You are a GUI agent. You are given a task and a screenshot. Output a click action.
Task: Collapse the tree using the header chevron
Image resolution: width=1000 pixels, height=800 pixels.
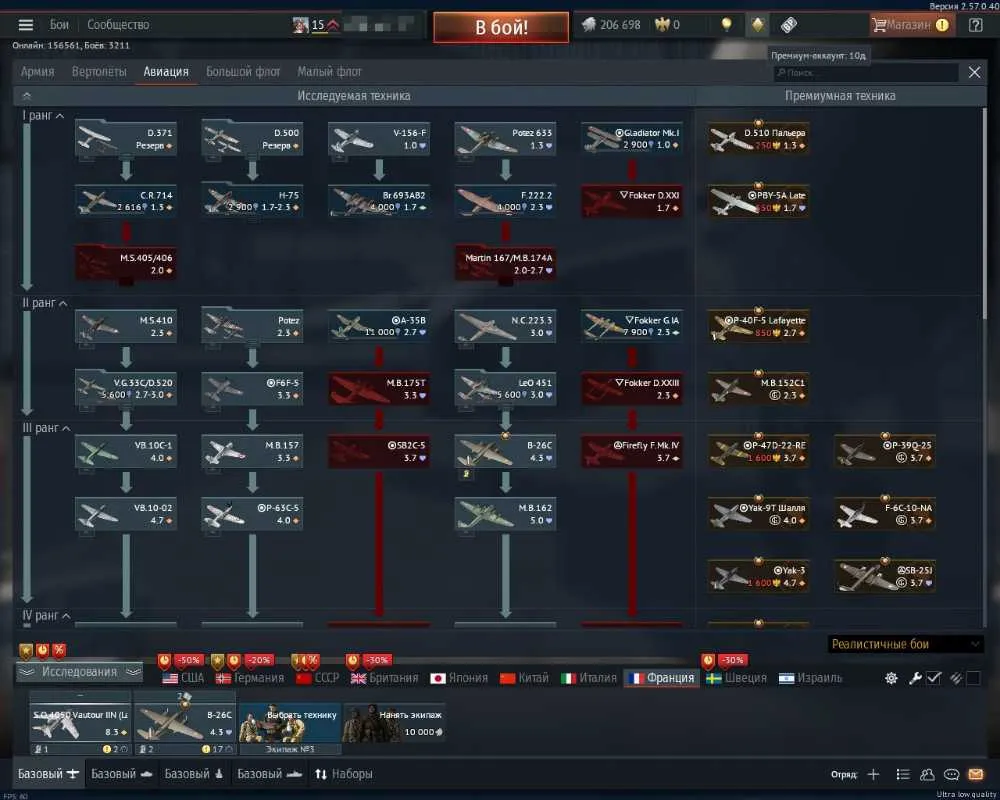(x=27, y=96)
